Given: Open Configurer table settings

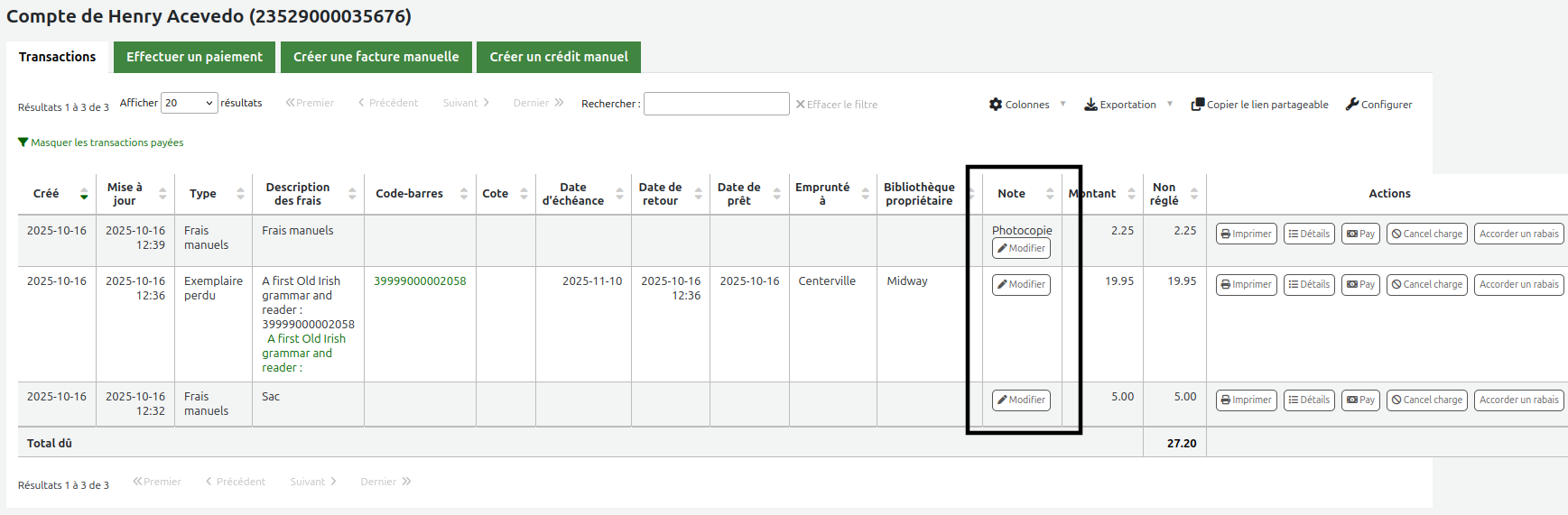Looking at the screenshot, I should tap(1378, 105).
